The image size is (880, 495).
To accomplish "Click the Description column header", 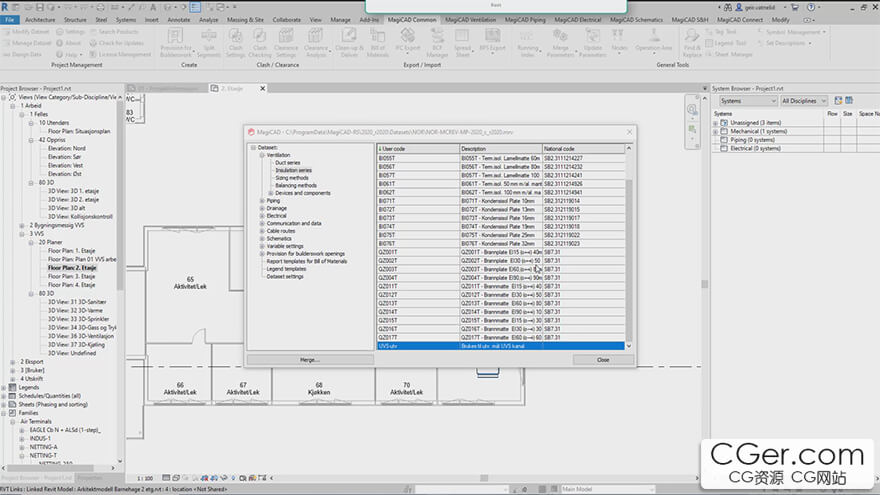I will tap(501, 149).
